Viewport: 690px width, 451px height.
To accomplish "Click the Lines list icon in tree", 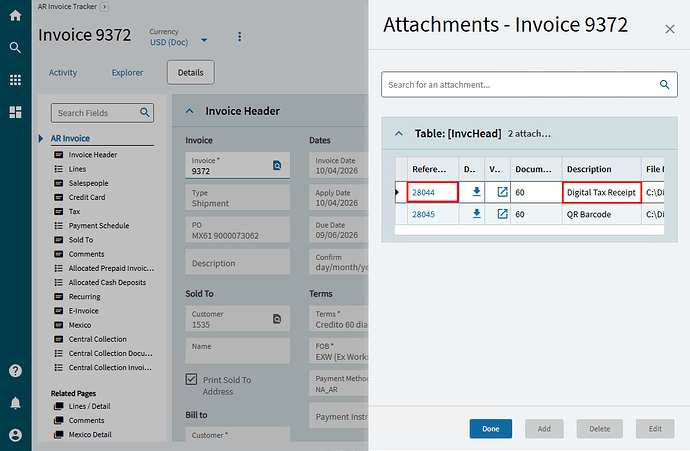I will pyautogui.click(x=59, y=169).
